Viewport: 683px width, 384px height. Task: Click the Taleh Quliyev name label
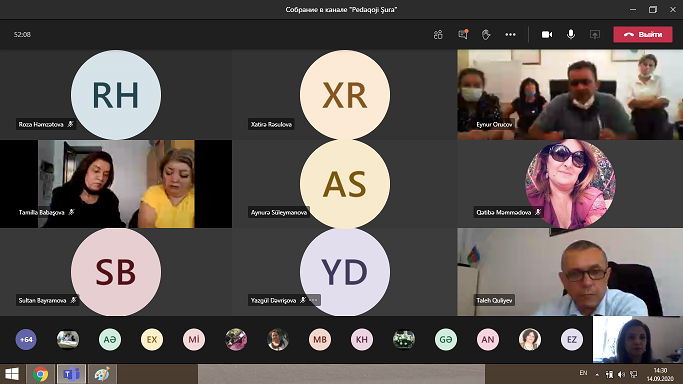[494, 300]
